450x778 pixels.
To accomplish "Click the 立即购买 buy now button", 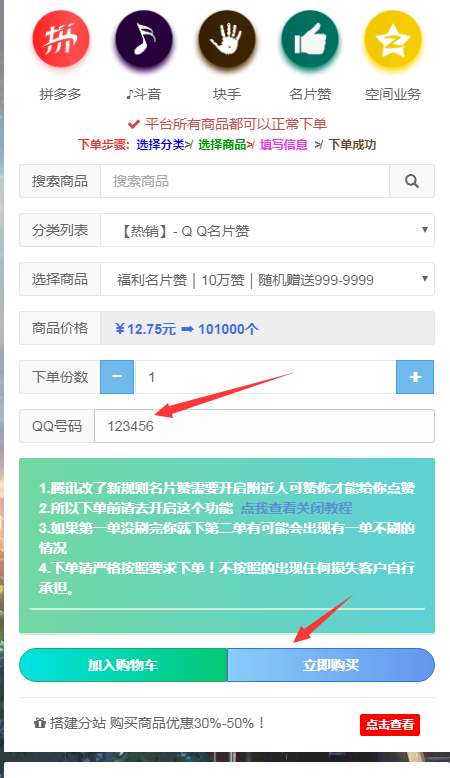I will 331,665.
